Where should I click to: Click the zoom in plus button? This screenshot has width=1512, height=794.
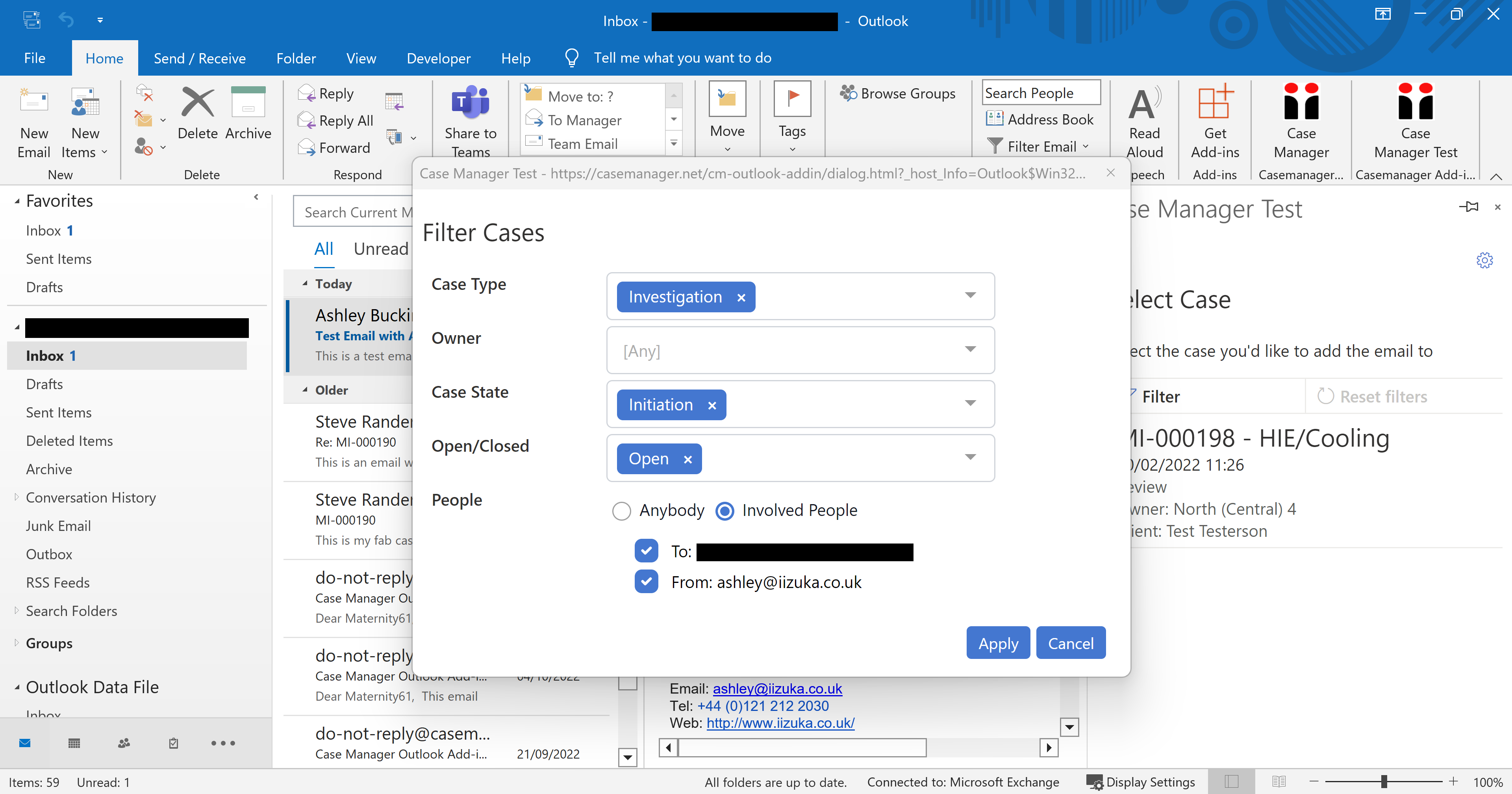click(1453, 781)
